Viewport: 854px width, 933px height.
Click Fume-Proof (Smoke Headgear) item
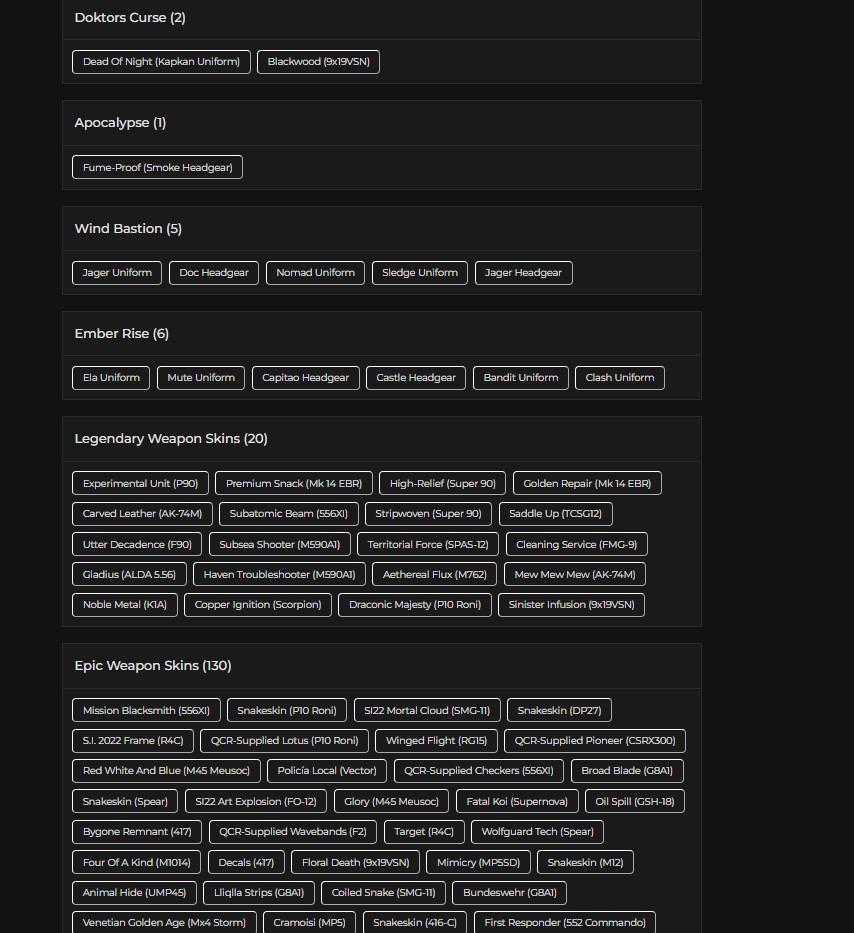pos(157,168)
